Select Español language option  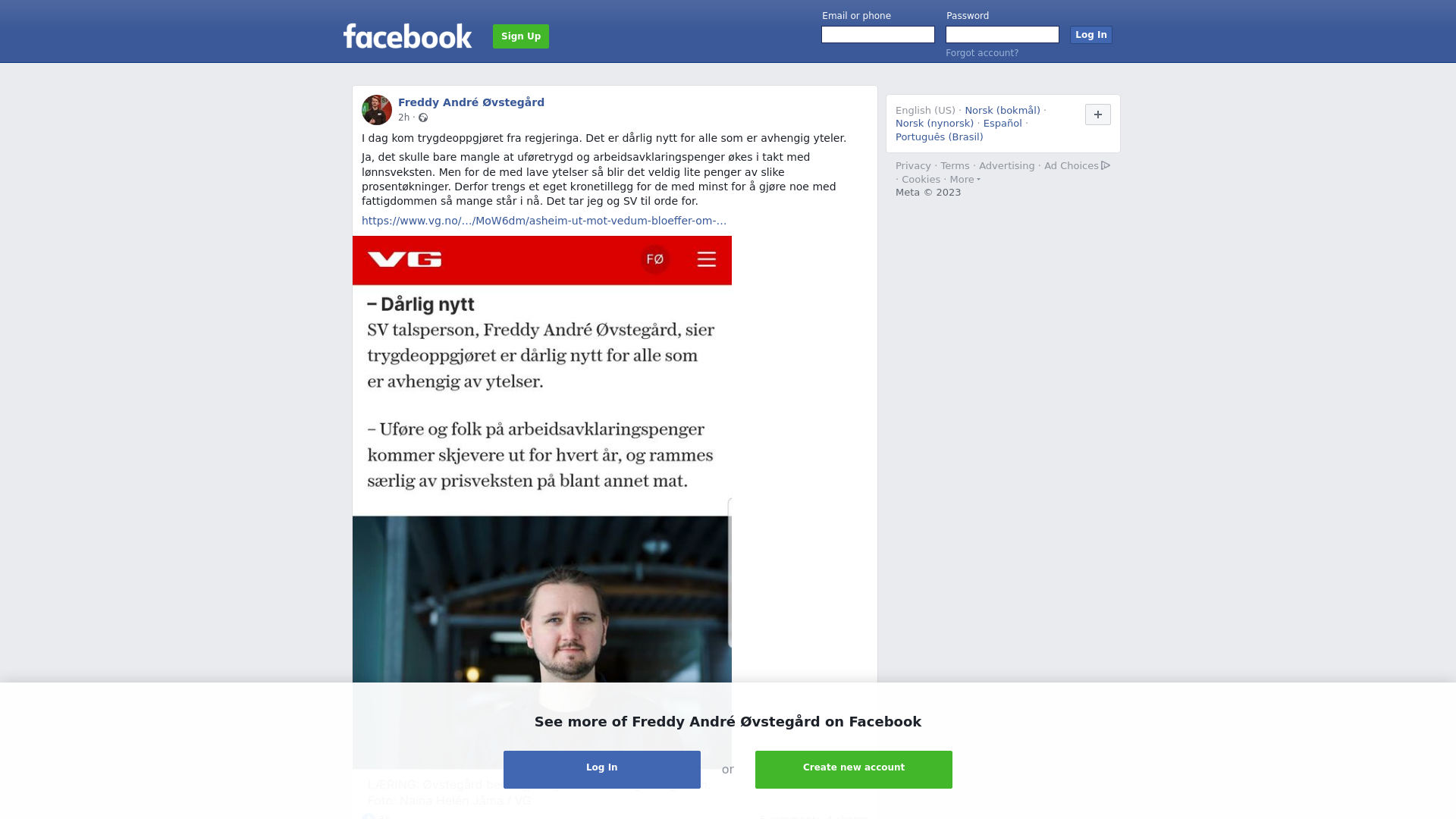pyautogui.click(x=1003, y=124)
